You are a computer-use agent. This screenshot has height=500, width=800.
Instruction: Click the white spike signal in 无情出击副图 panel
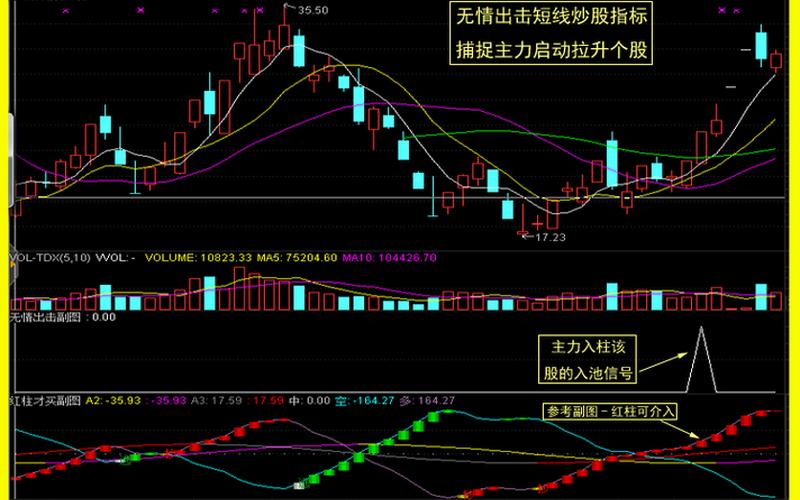pos(702,360)
